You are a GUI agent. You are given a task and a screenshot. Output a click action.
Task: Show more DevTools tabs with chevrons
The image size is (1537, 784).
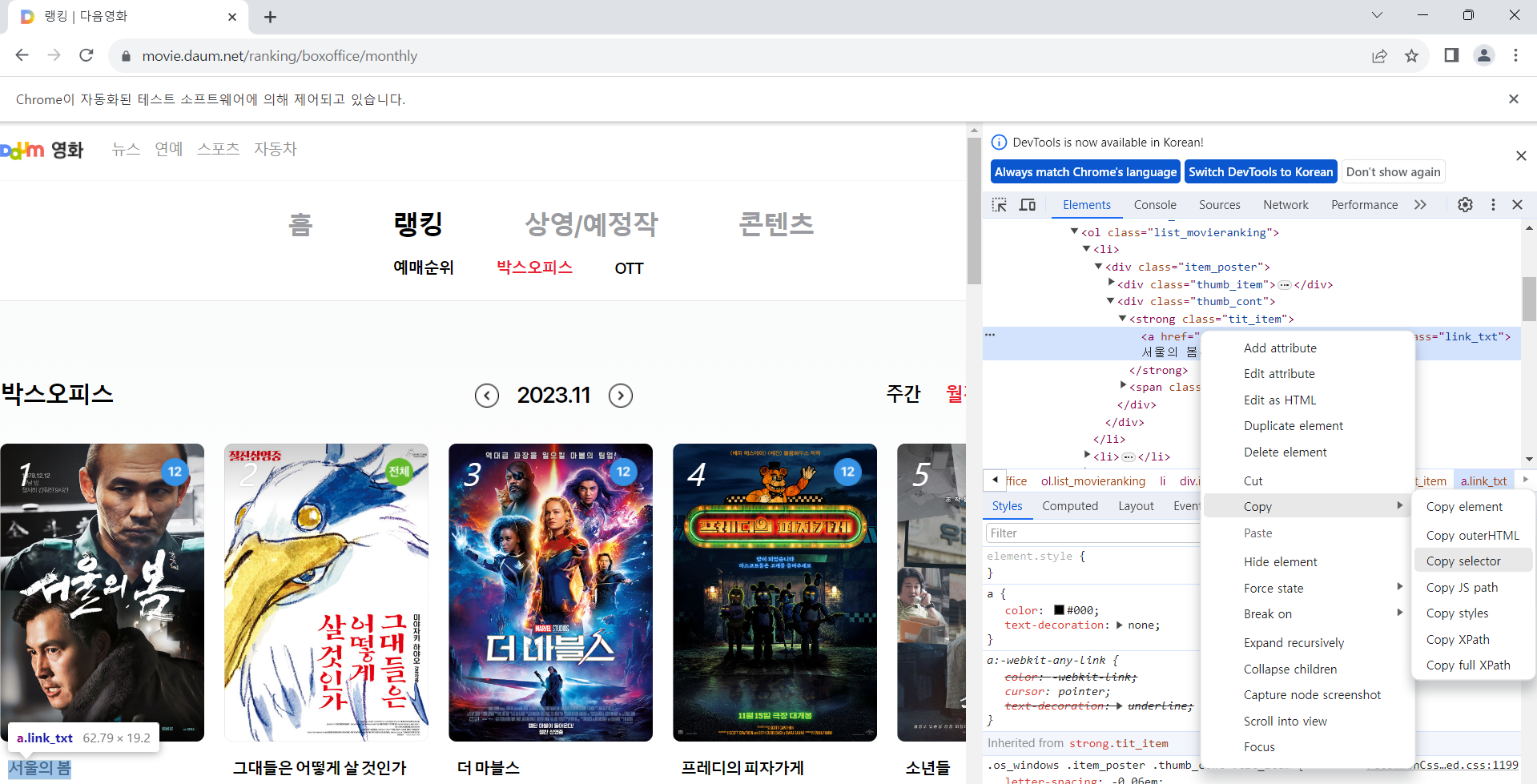coord(1420,205)
